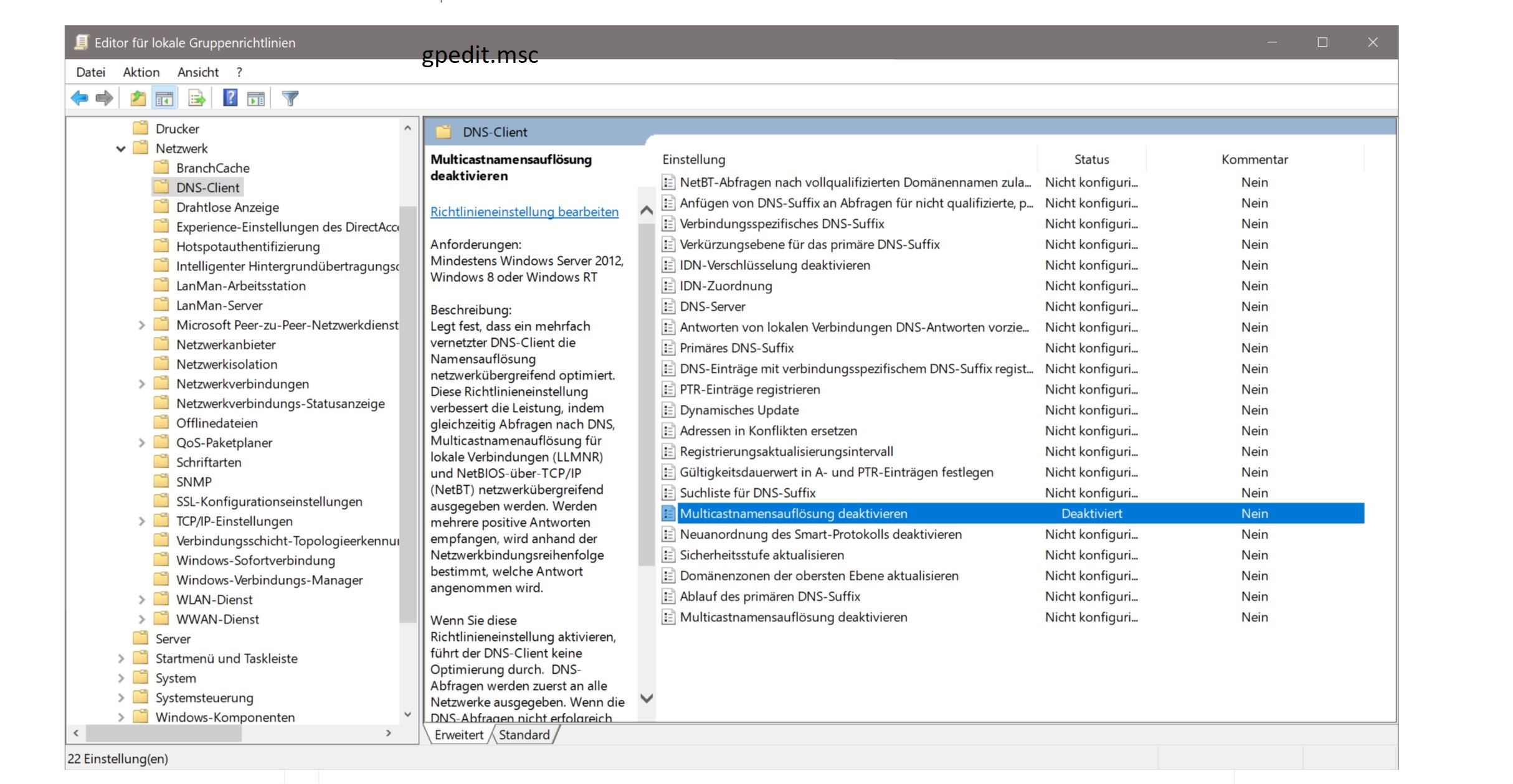1513x784 pixels.
Task: Open the Ansicht menu
Action: click(197, 72)
